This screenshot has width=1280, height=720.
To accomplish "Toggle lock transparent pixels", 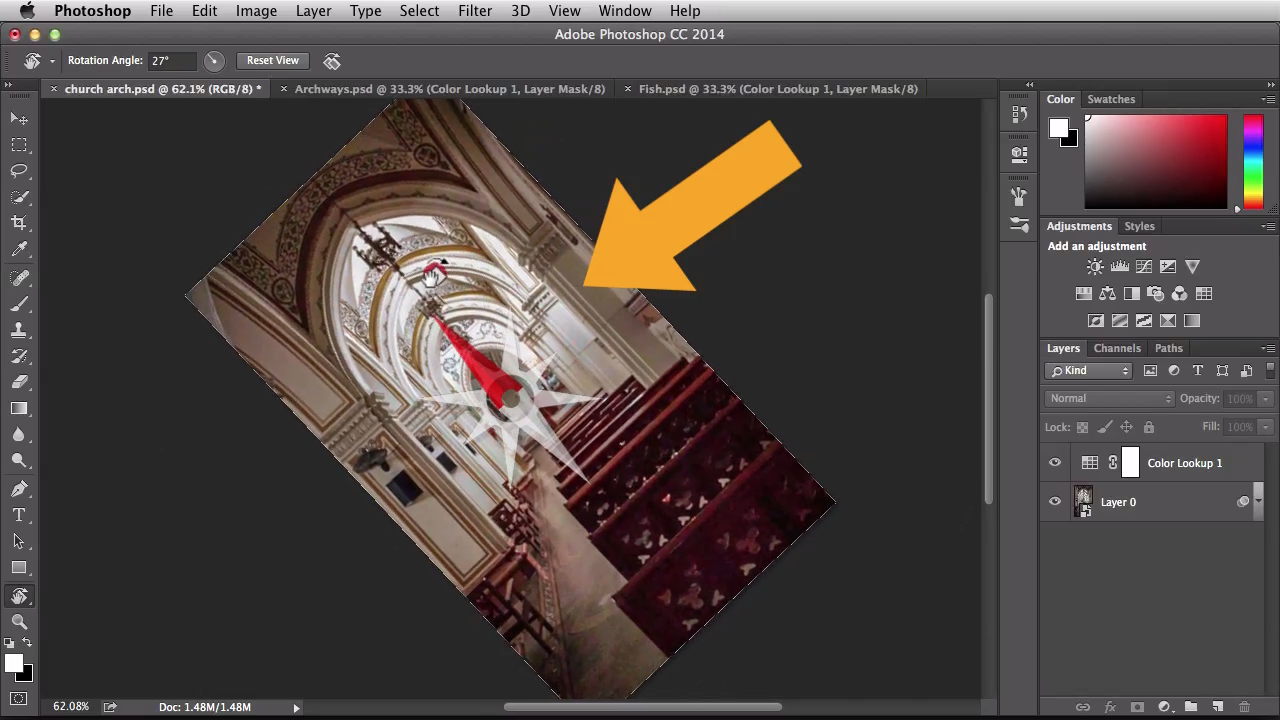I will click(x=1082, y=427).
